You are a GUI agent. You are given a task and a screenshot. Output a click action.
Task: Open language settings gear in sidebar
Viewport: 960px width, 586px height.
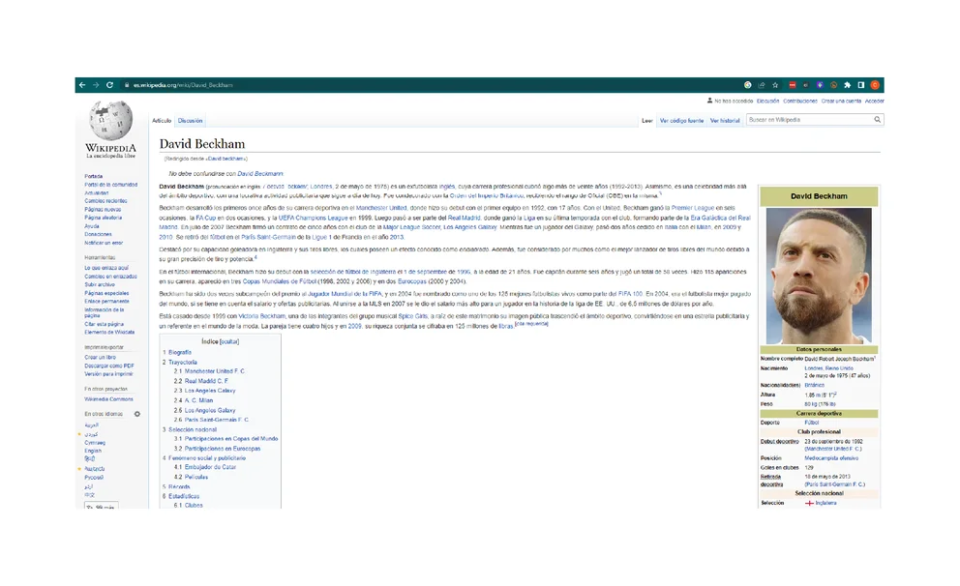click(x=138, y=413)
